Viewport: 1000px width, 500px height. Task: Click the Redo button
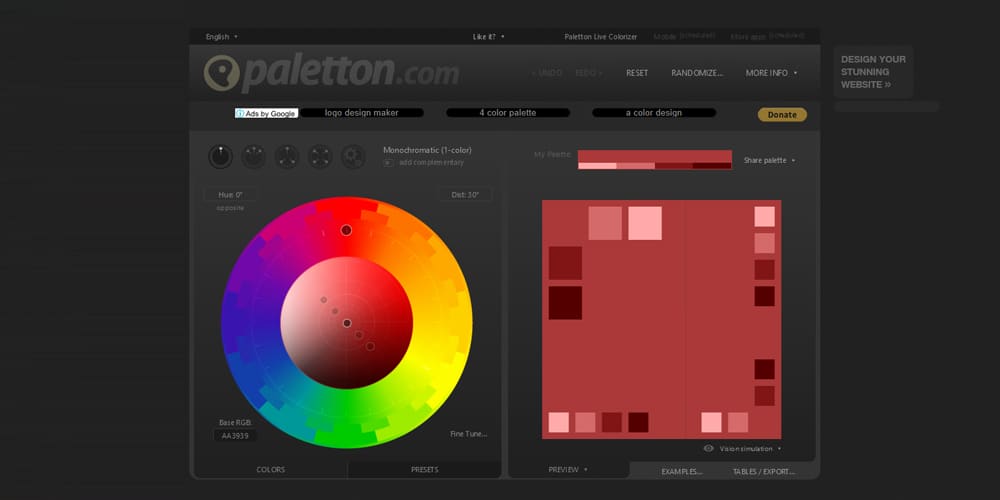pos(588,73)
